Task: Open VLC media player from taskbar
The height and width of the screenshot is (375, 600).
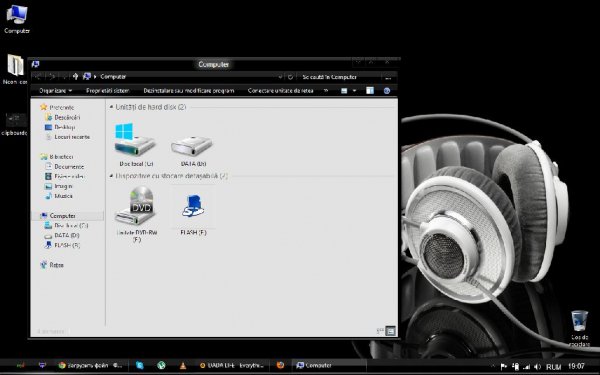Action: coord(183,365)
